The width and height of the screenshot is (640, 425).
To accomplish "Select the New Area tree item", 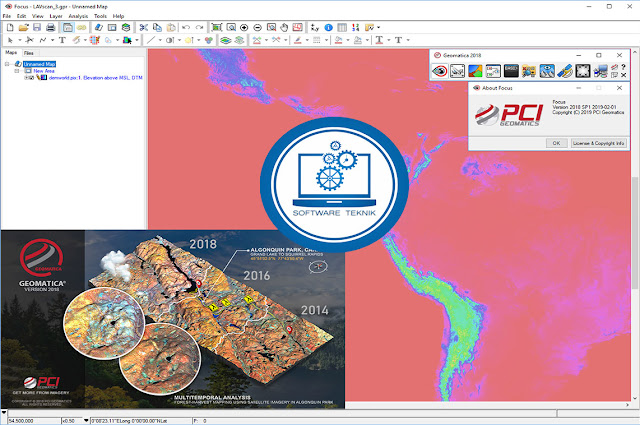I will (44, 71).
